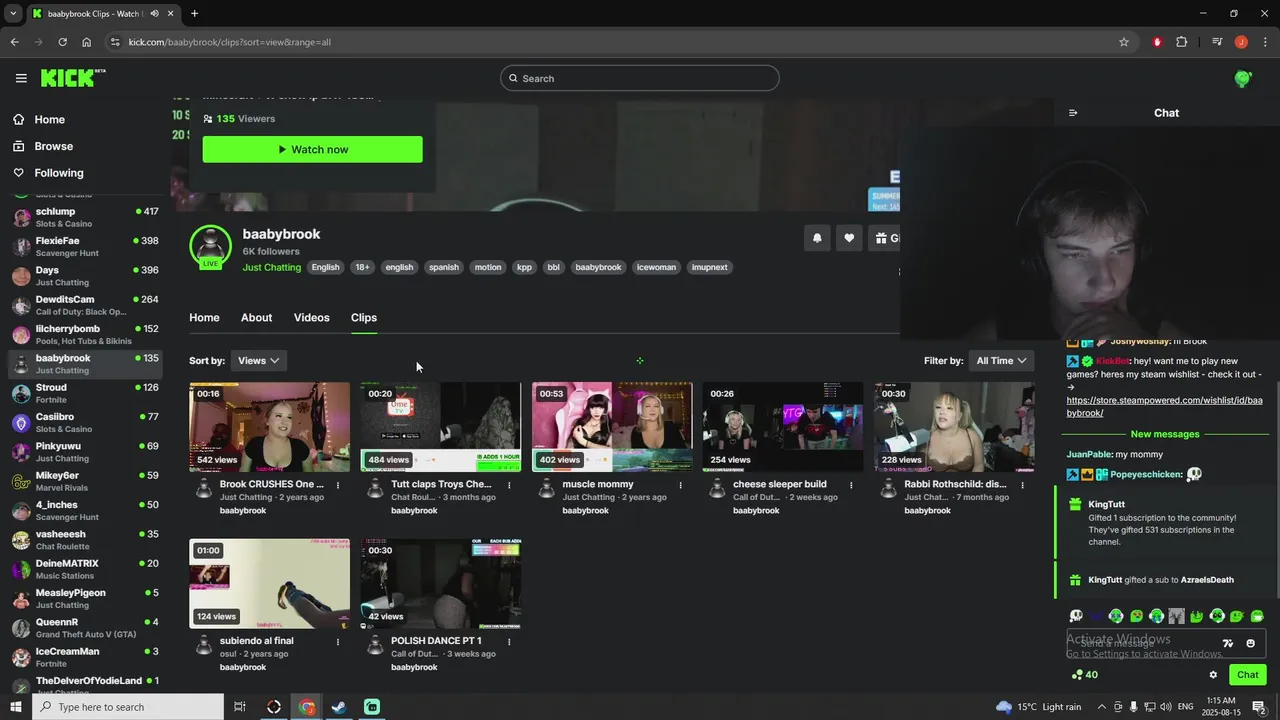
Task: Open options for Rabbi Rothschild clip
Action: (1022, 485)
